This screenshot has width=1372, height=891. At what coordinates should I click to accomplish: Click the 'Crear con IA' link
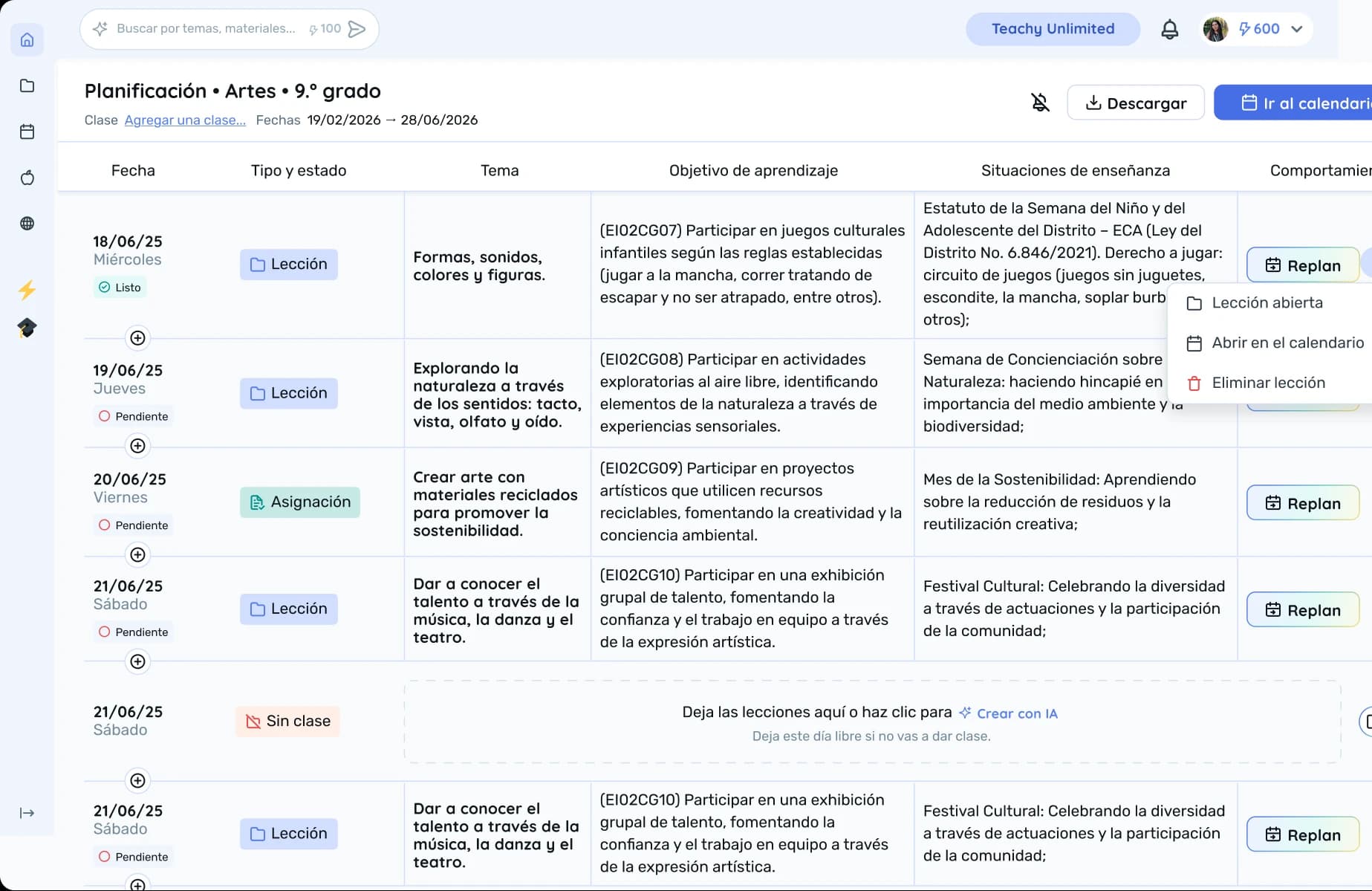pyautogui.click(x=1008, y=713)
